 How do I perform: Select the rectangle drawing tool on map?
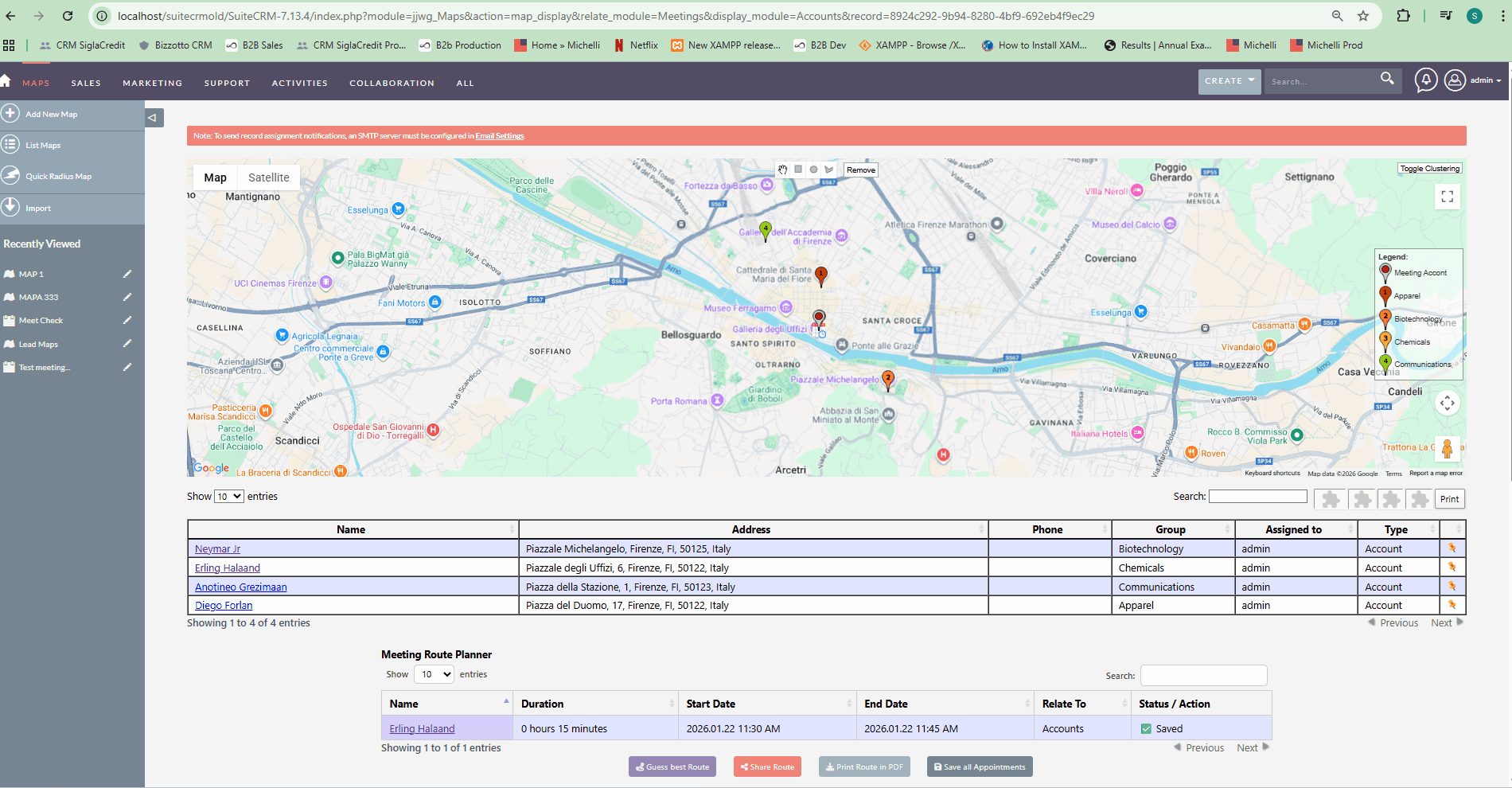point(798,170)
